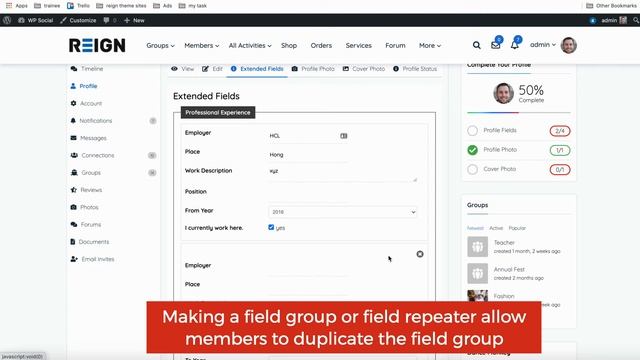Open the Forum page

(395, 45)
